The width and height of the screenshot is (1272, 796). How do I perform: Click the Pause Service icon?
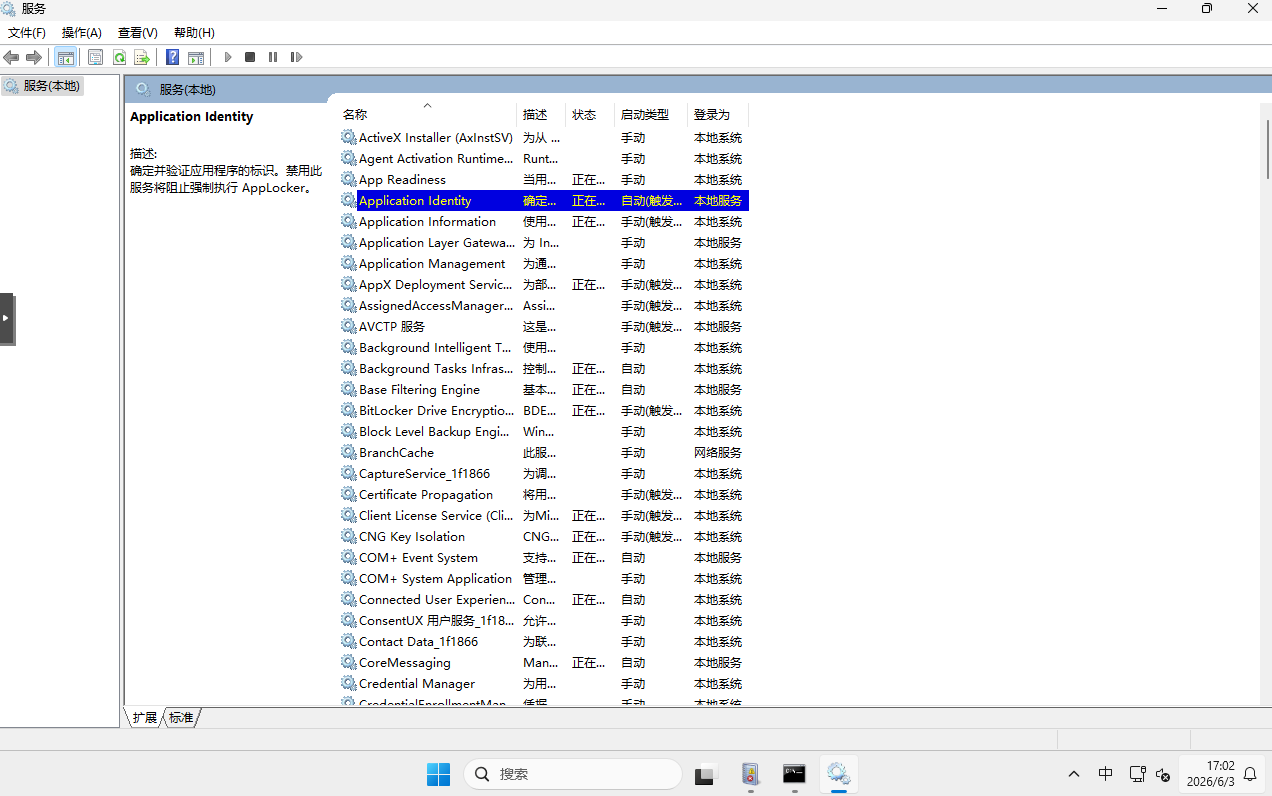[273, 57]
